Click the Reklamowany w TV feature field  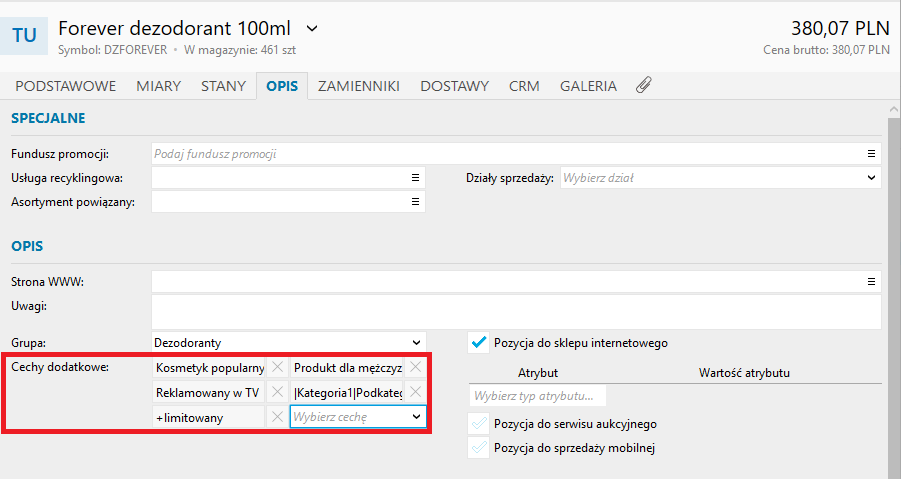[x=209, y=393]
